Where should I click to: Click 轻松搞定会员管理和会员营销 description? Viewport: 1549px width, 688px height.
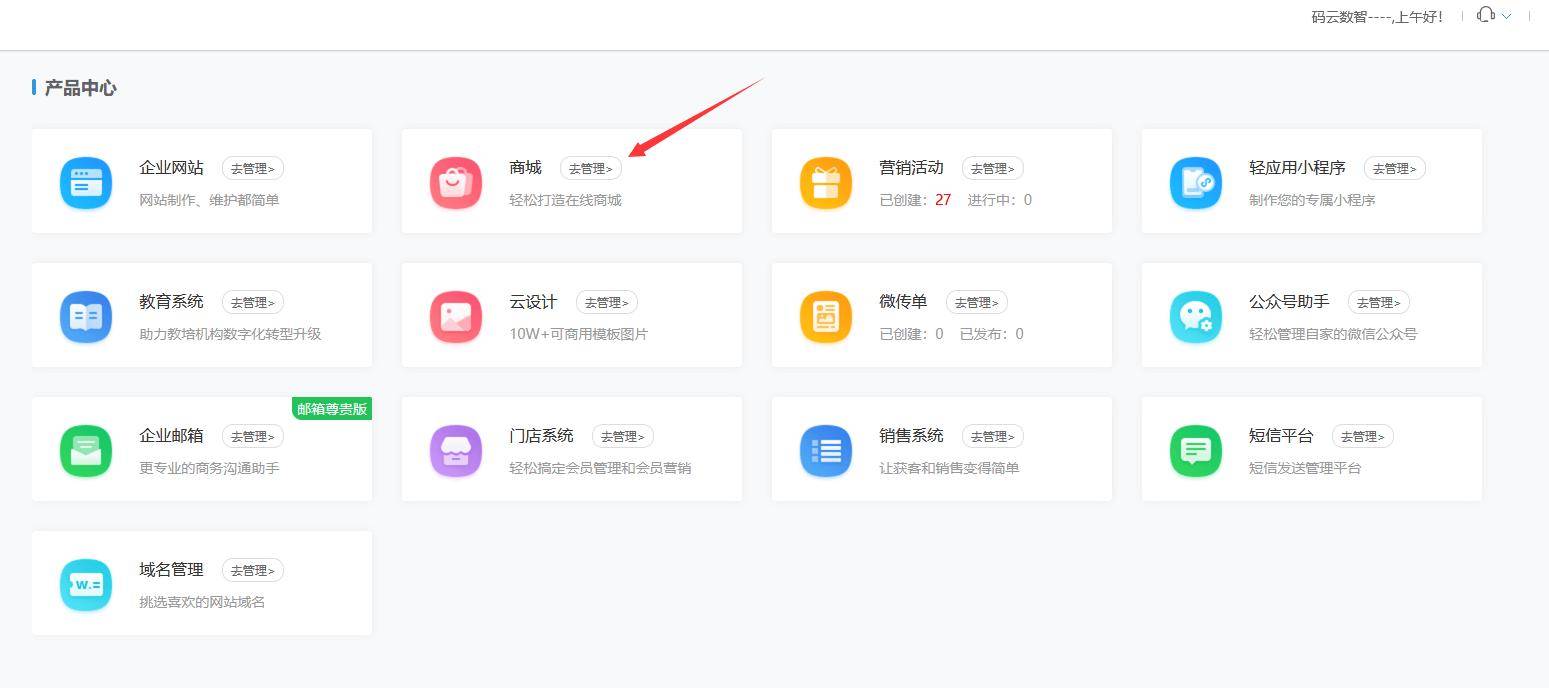coord(600,468)
